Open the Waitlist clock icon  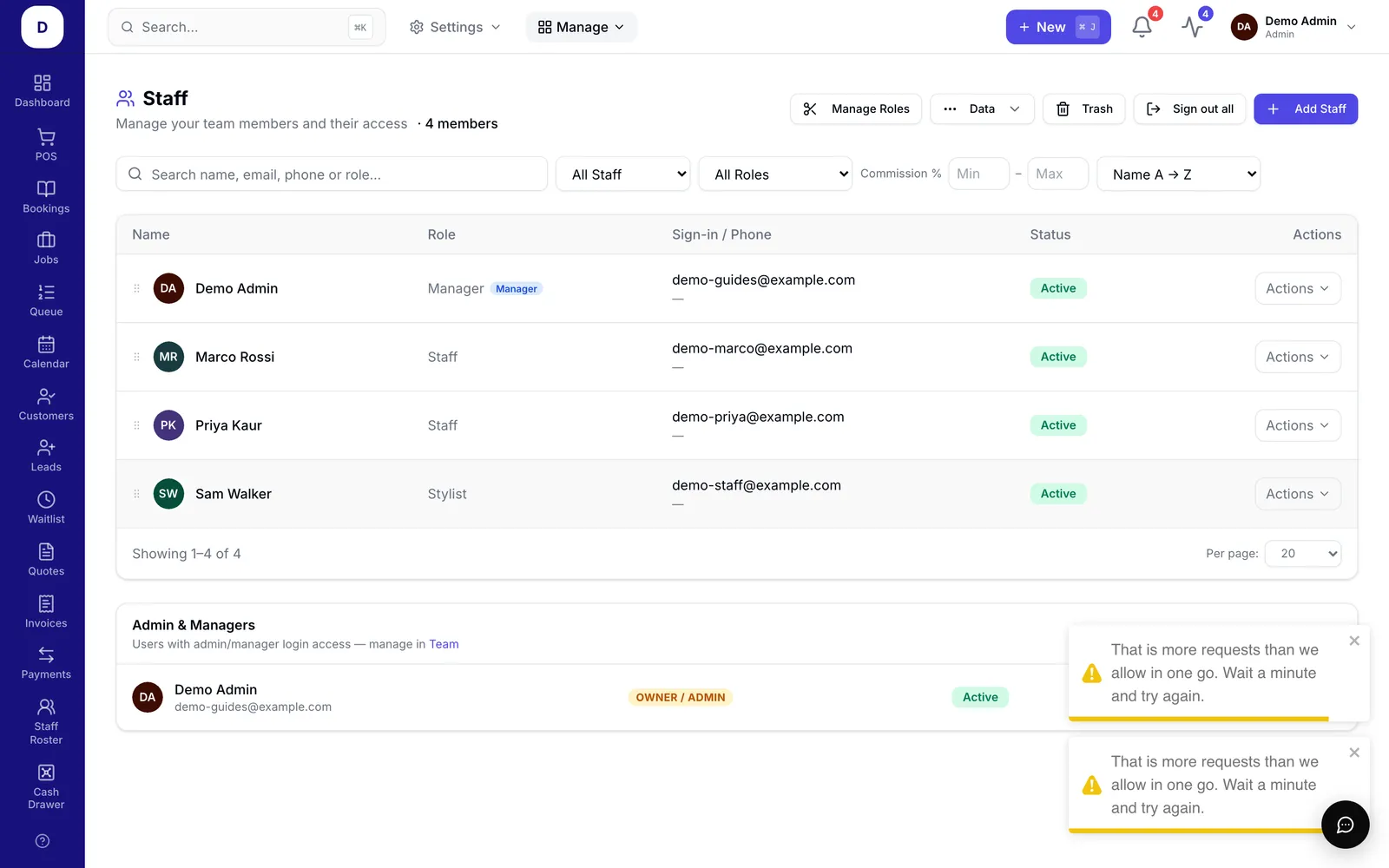(46, 500)
